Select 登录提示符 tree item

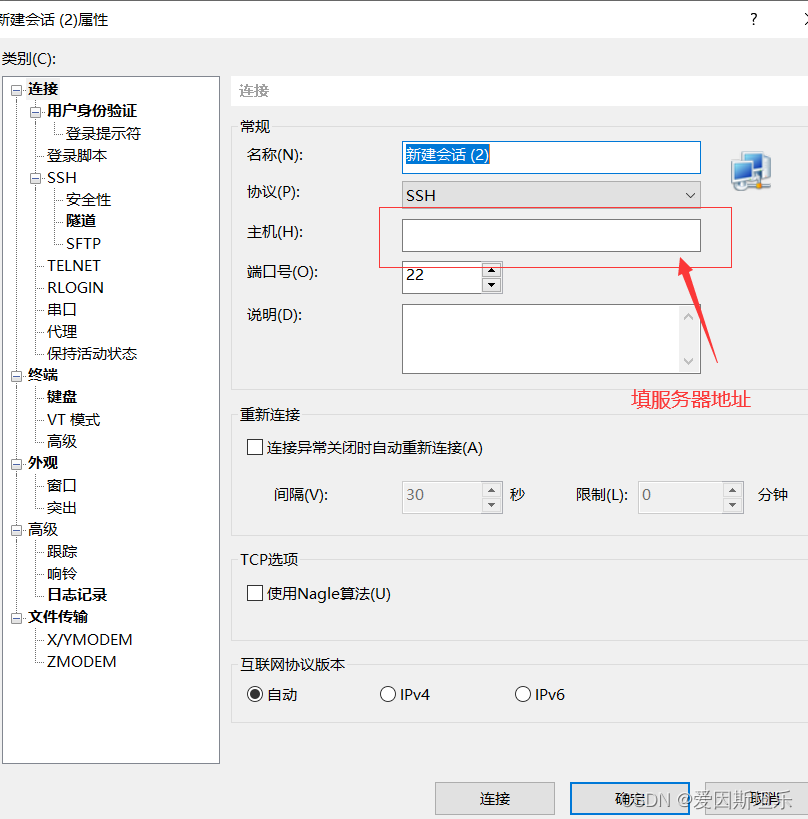pos(103,133)
